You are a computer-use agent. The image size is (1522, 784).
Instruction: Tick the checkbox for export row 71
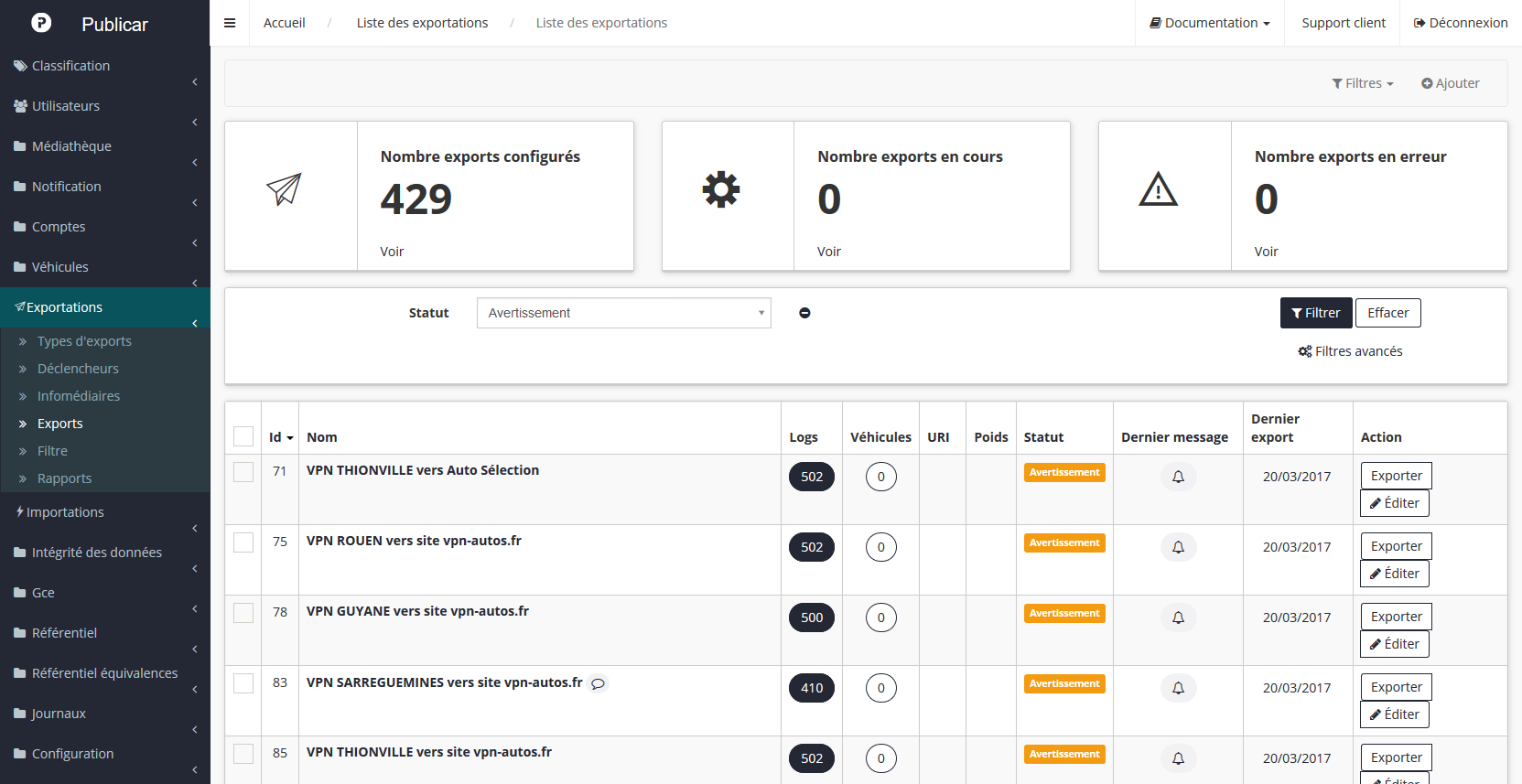coord(243,472)
